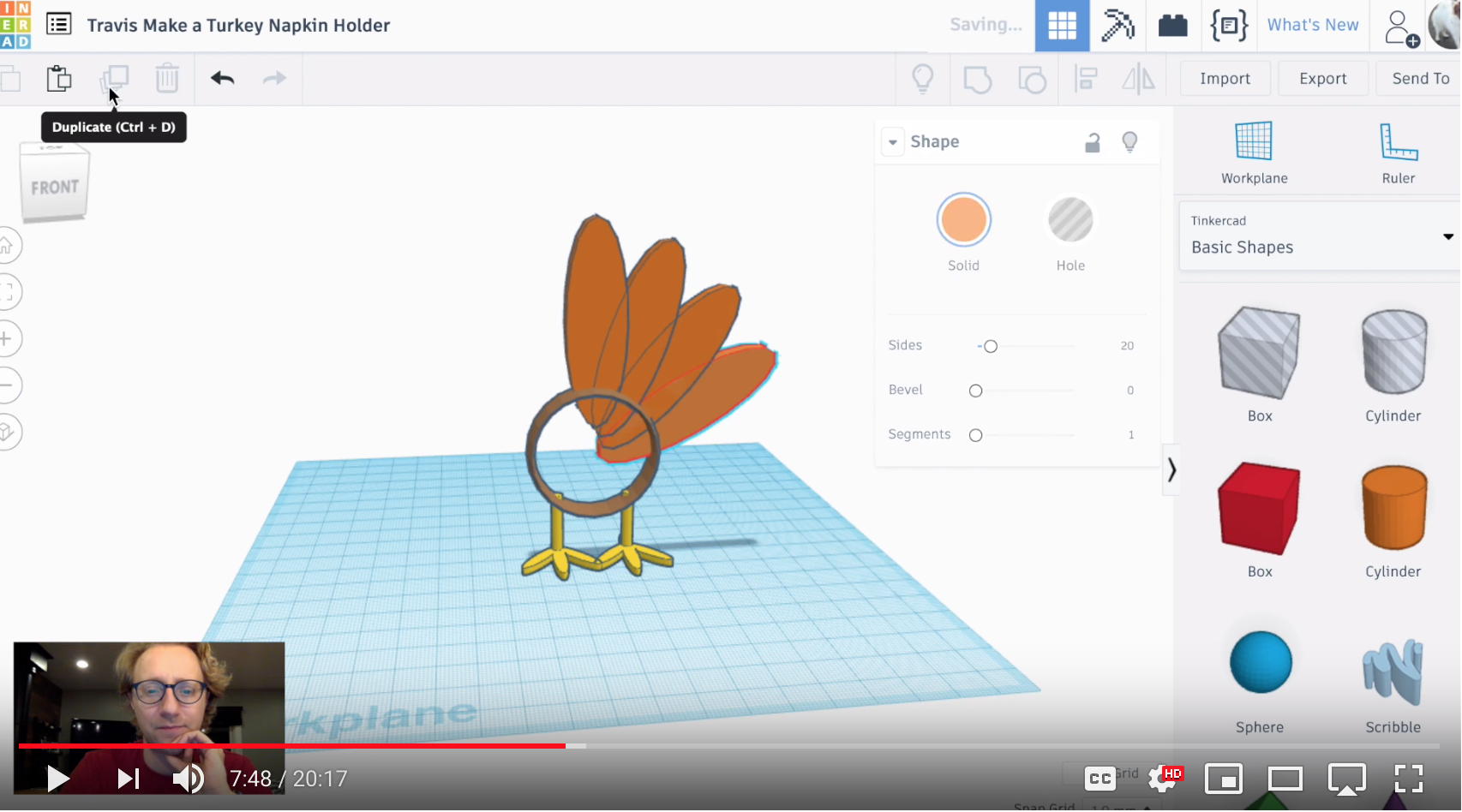Flip the selected shape
The height and width of the screenshot is (812, 1462).
pos(1140,78)
